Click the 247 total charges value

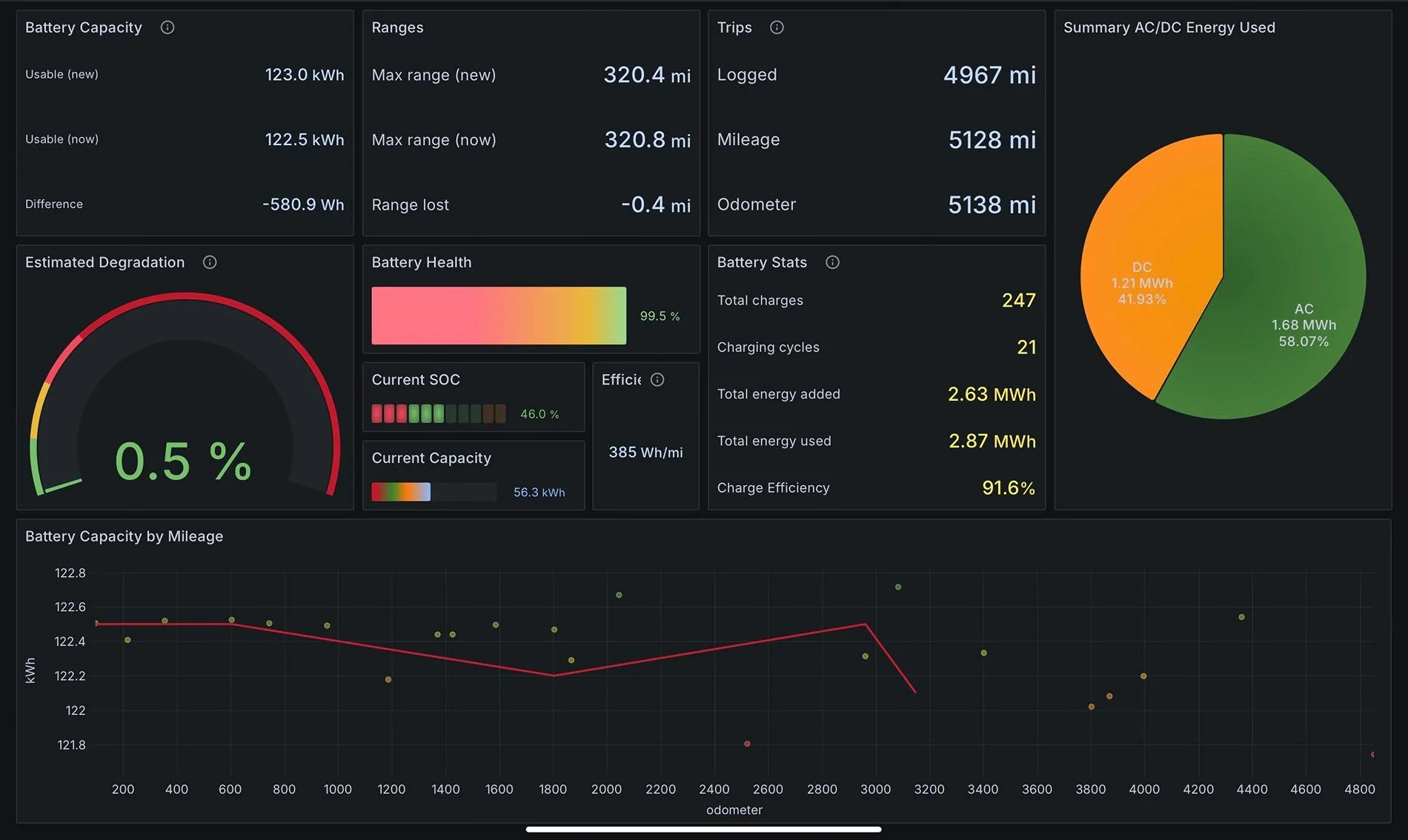[x=1019, y=300]
